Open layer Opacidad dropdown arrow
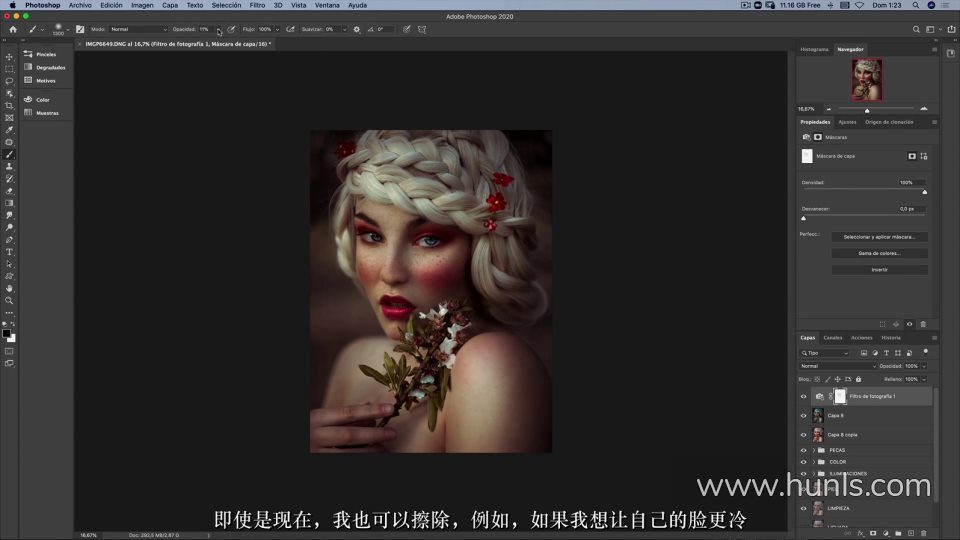This screenshot has width=960, height=540. 924,366
